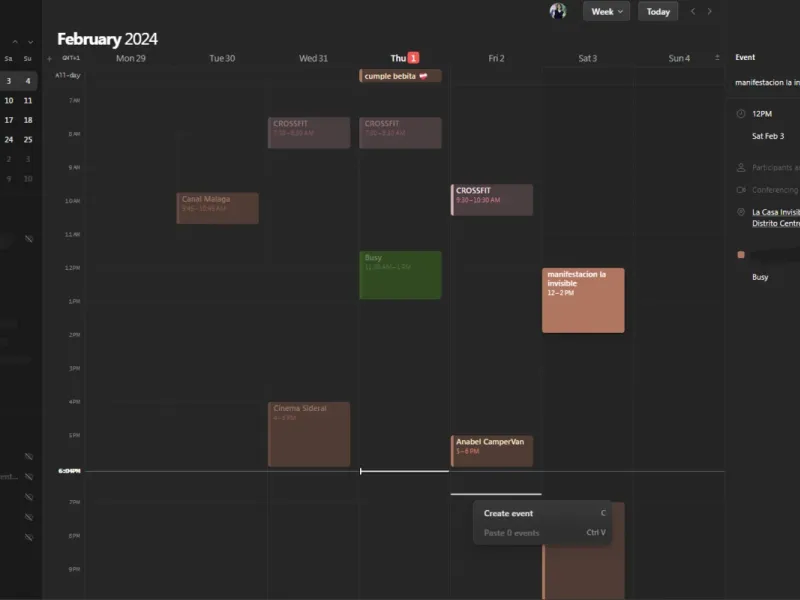Open the Canal Malaga event
800x600 pixels.
217,208
